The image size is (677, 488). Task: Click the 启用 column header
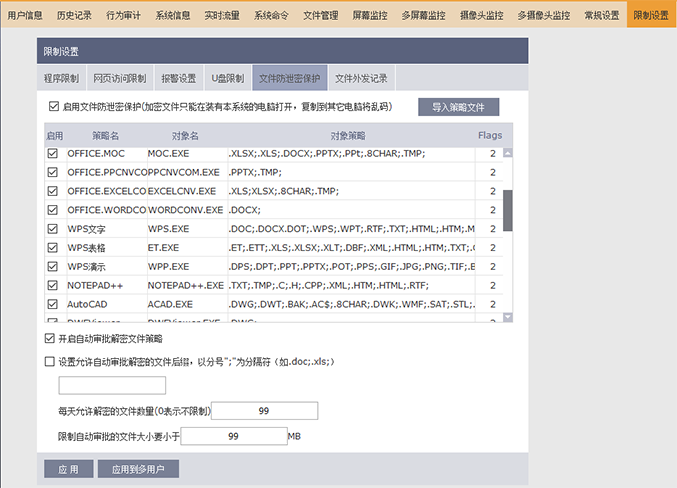[55, 136]
